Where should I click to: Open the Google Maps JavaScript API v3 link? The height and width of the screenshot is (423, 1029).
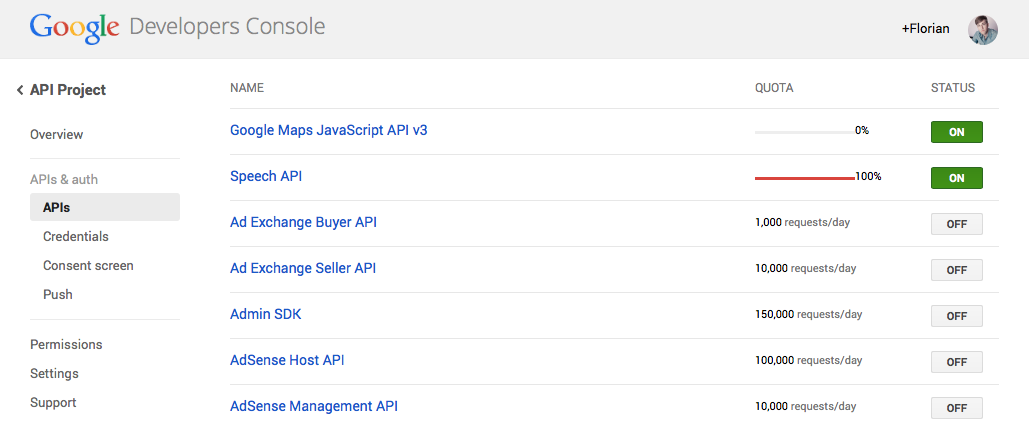click(329, 130)
